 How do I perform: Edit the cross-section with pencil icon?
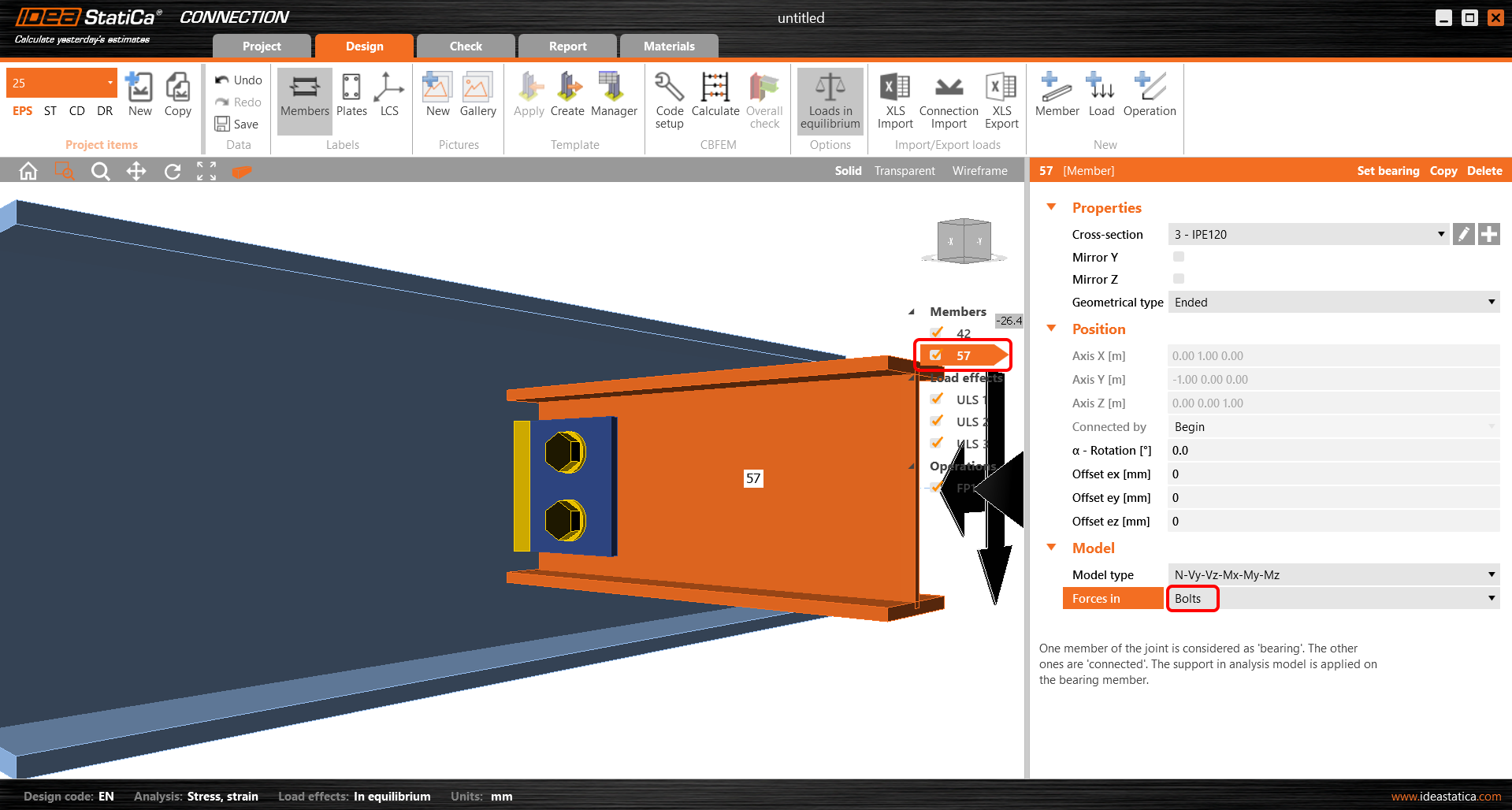tap(1463, 234)
